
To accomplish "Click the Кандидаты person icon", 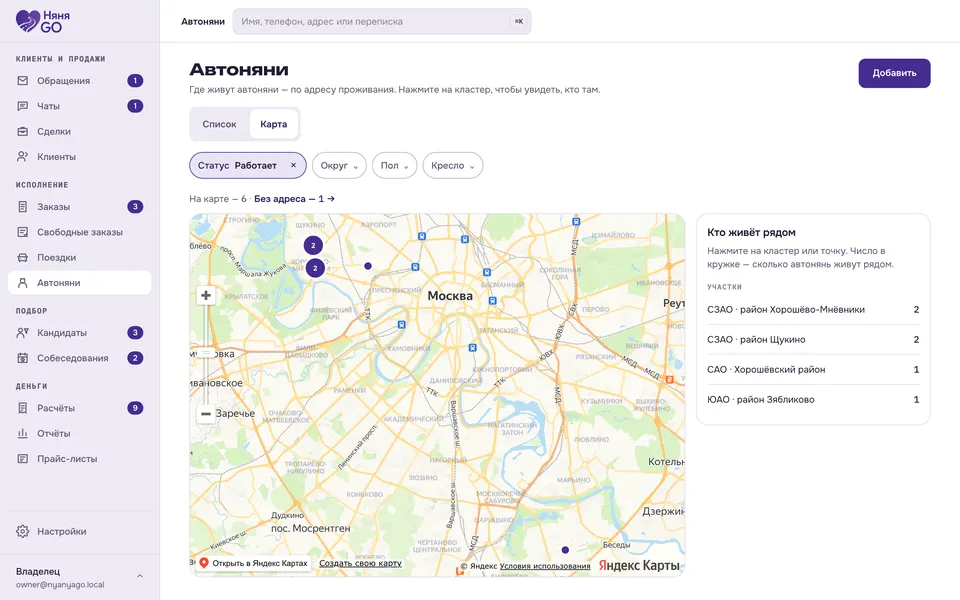I will [x=23, y=333].
